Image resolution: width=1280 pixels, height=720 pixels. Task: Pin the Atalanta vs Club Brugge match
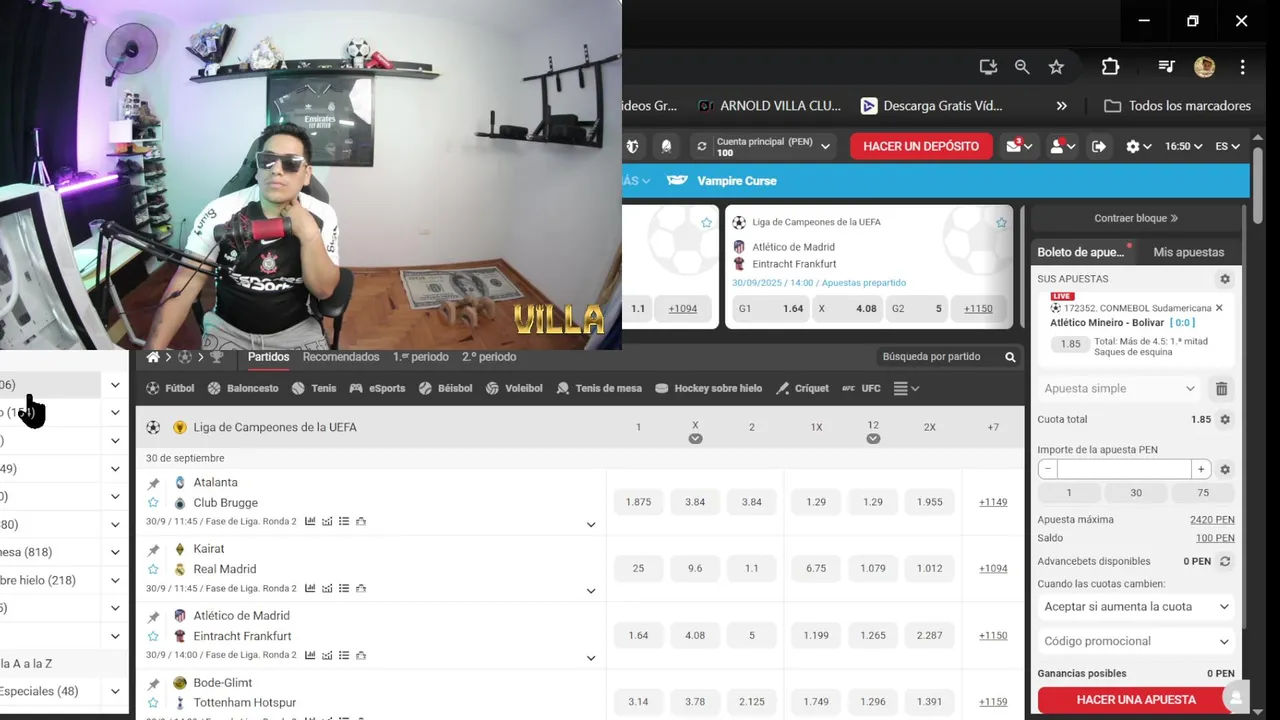(153, 483)
